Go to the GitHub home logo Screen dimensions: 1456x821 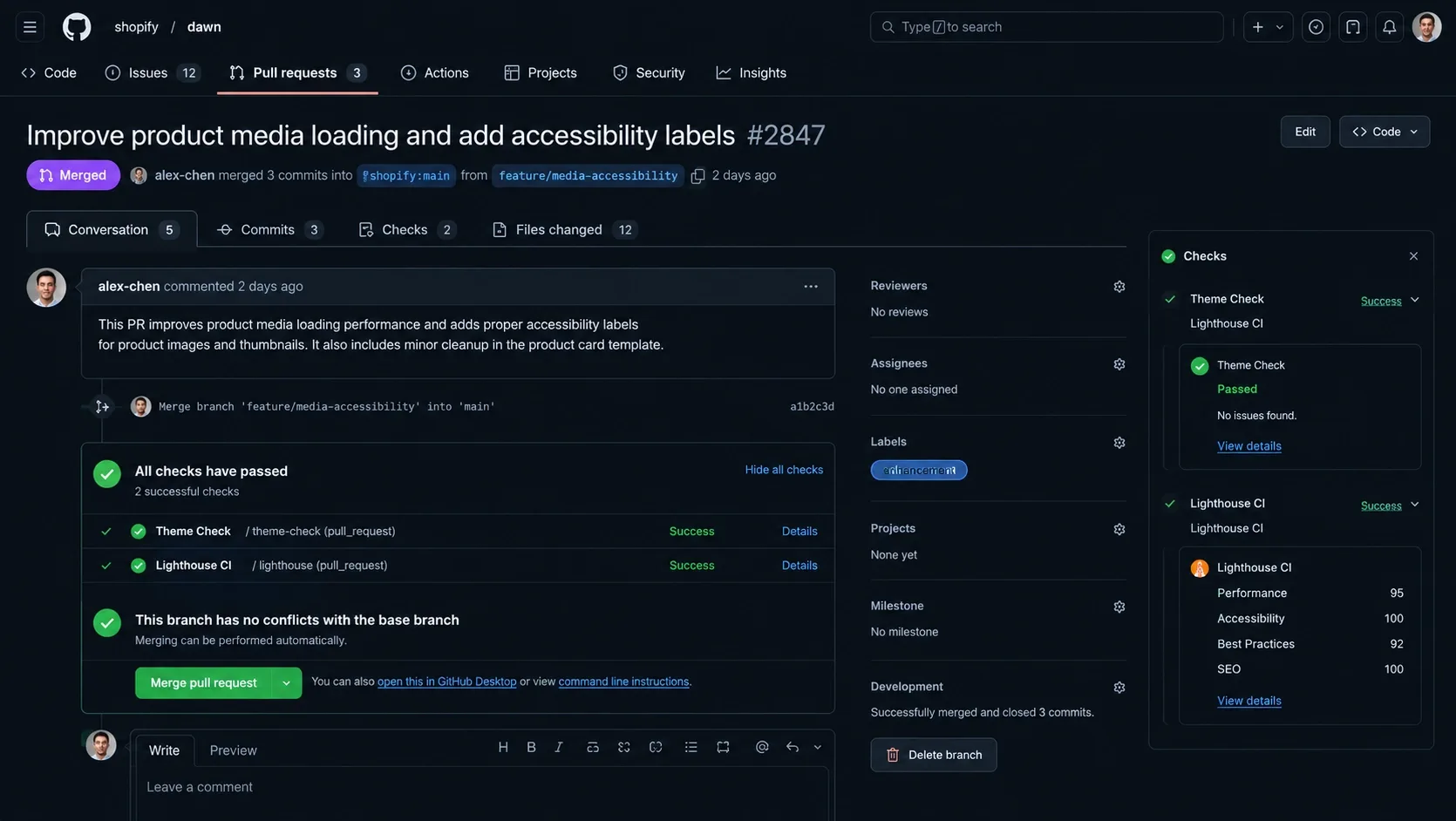pyautogui.click(x=77, y=27)
